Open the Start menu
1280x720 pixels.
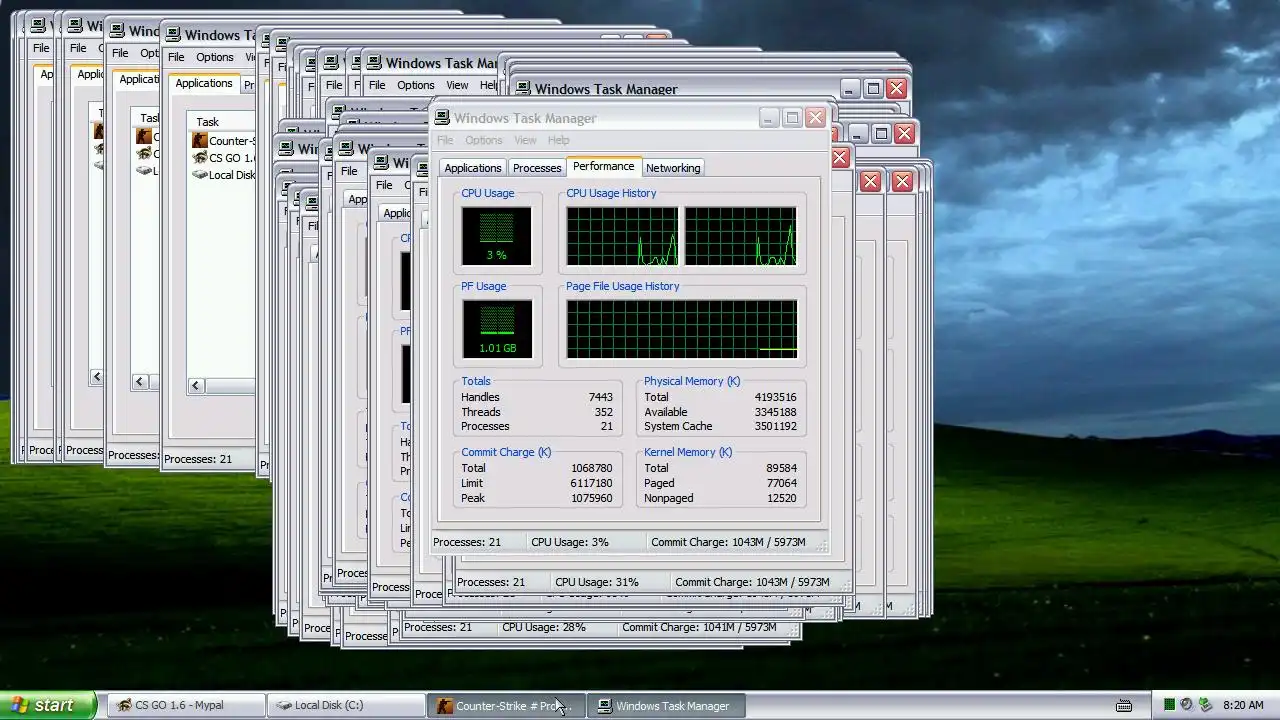(48, 705)
